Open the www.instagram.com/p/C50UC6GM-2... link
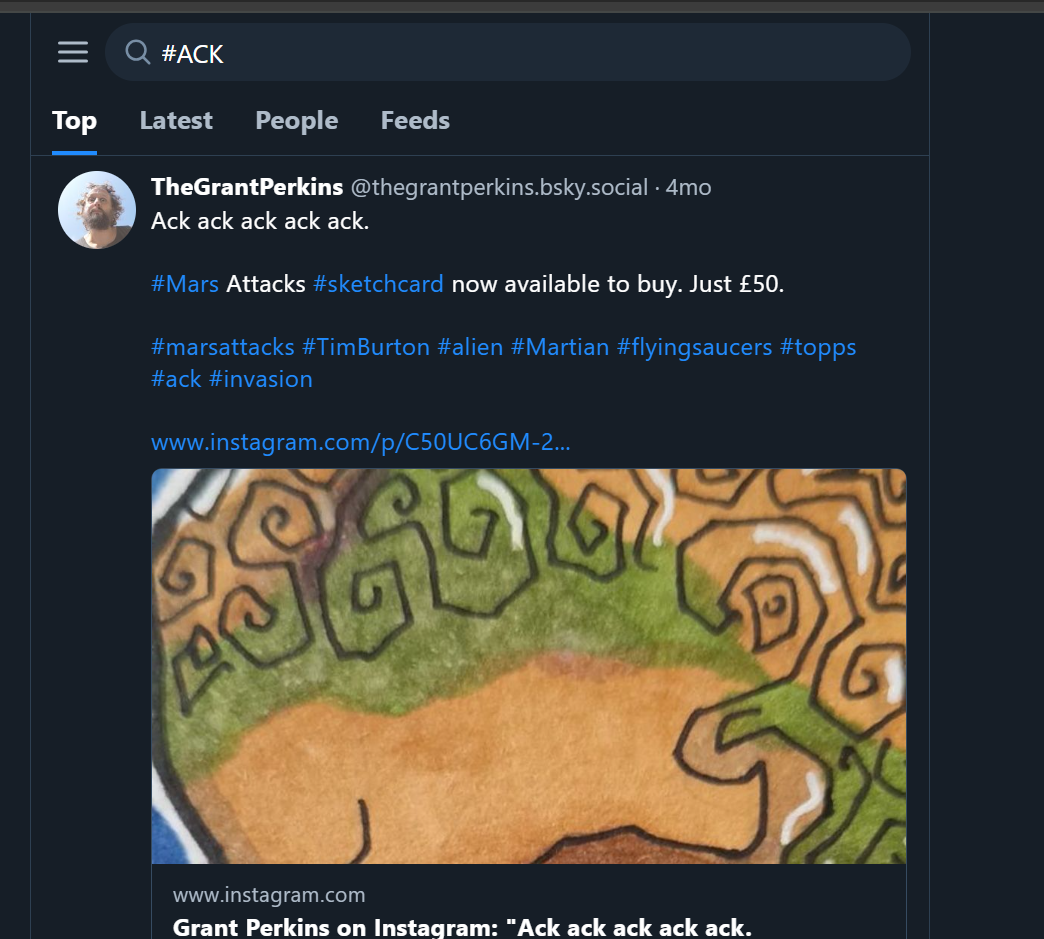This screenshot has width=1044, height=939. point(361,442)
